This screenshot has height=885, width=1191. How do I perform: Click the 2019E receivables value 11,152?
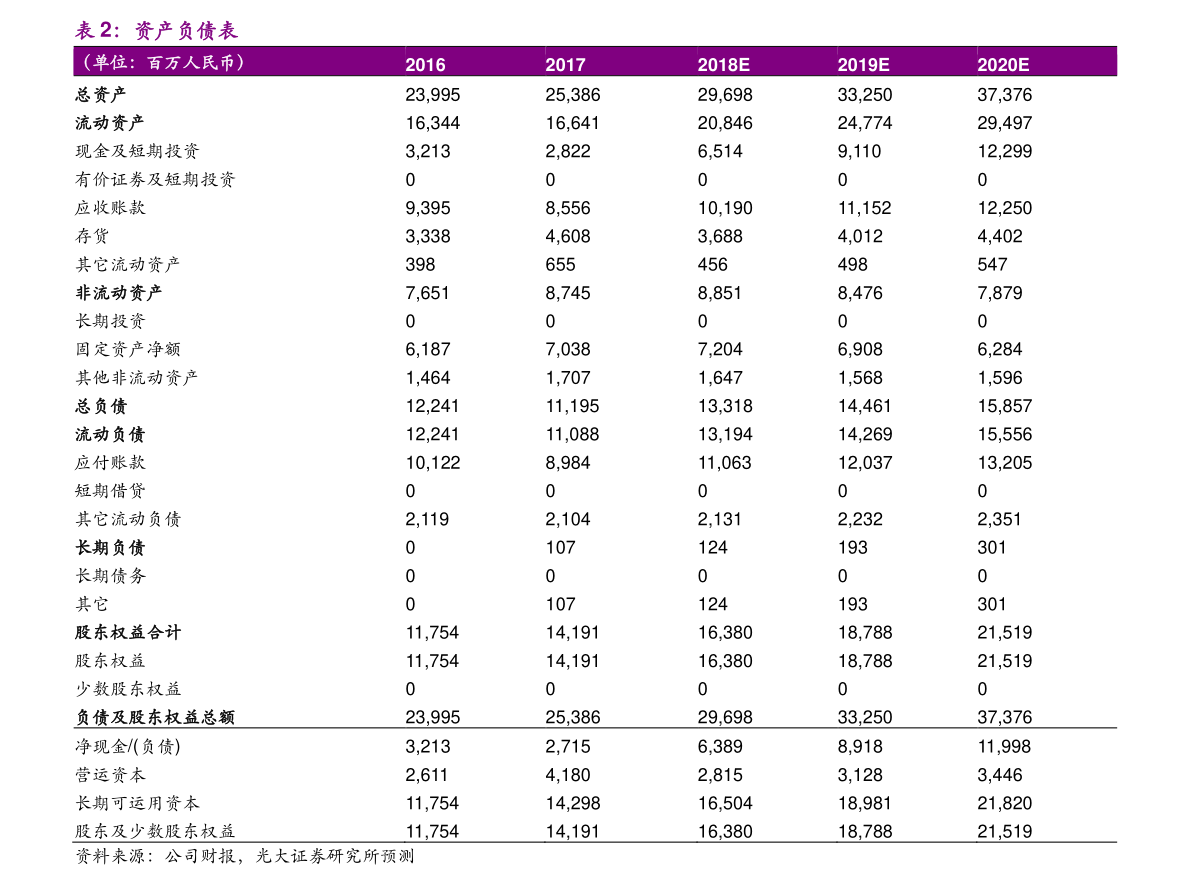click(864, 208)
